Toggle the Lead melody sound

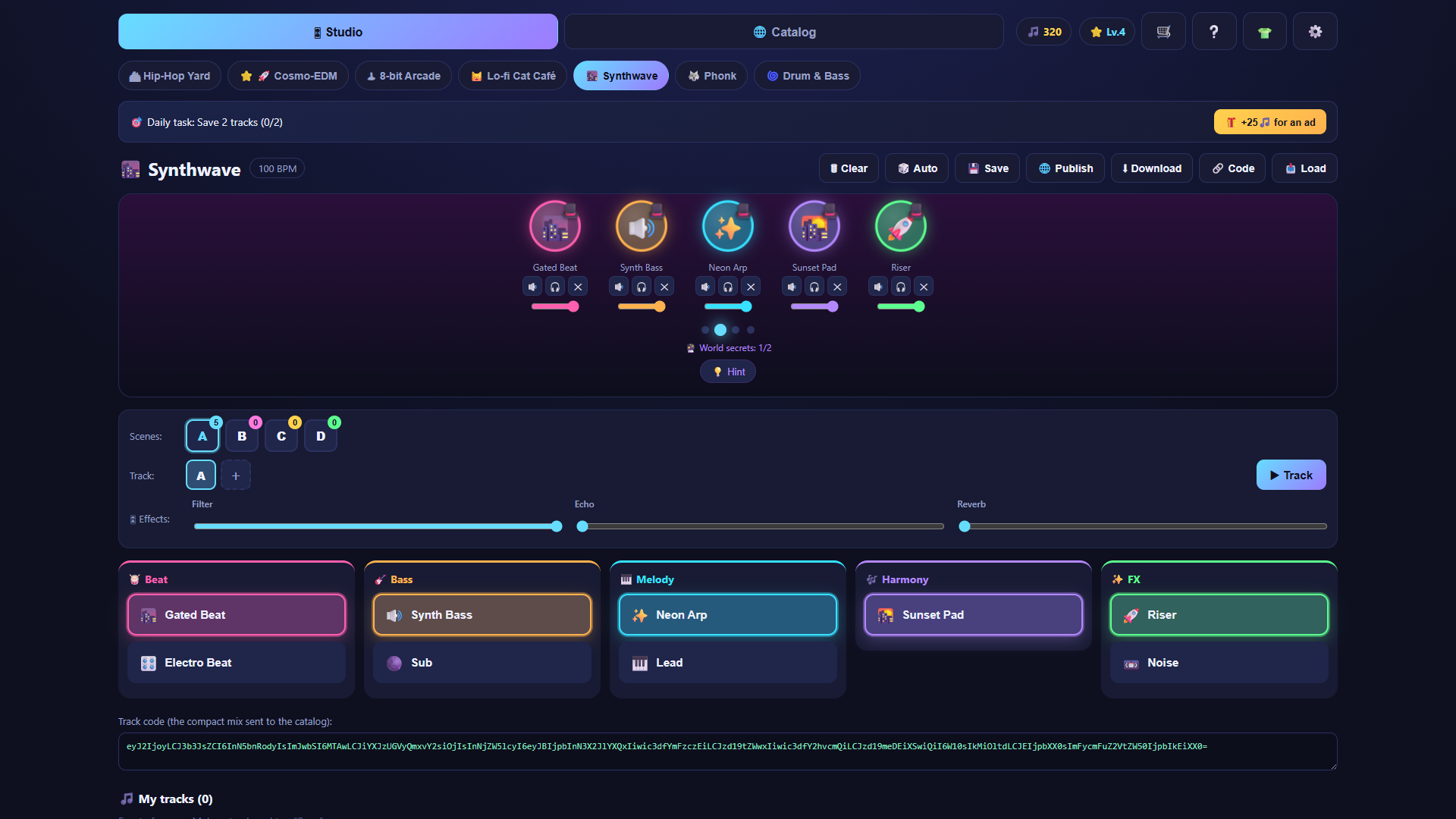728,663
